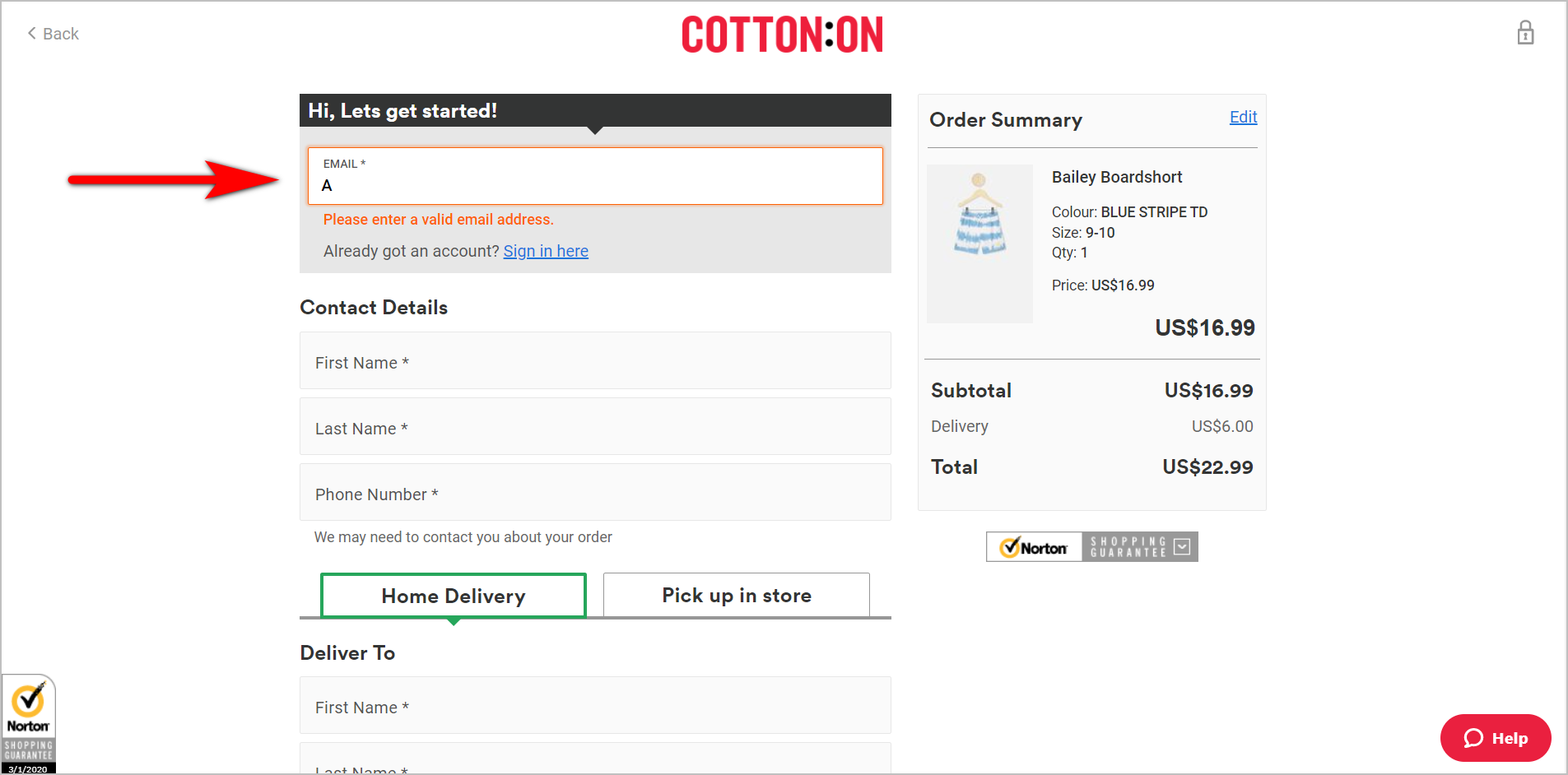Click the Phone Number field
The height and width of the screenshot is (775, 1568).
pos(594,492)
